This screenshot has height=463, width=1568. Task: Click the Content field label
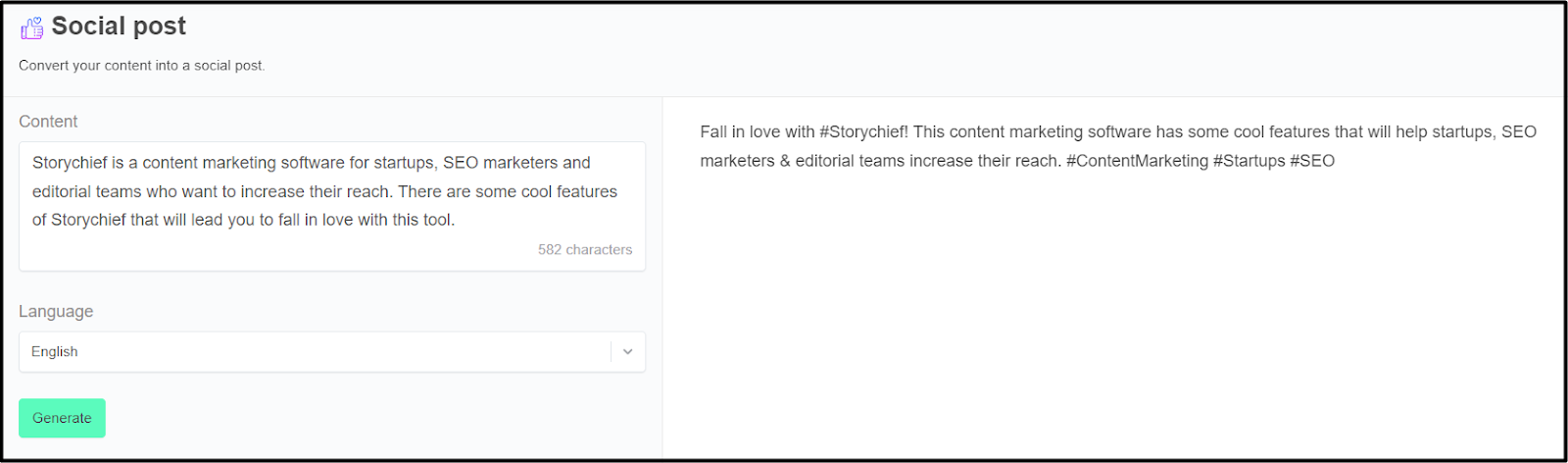pyautogui.click(x=48, y=122)
